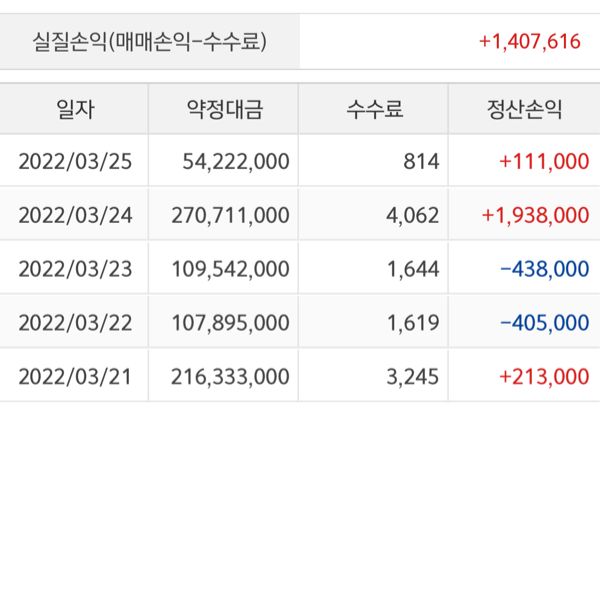The height and width of the screenshot is (600, 600).
Task: Sort by the 약정대금 column header
Action: click(x=224, y=109)
